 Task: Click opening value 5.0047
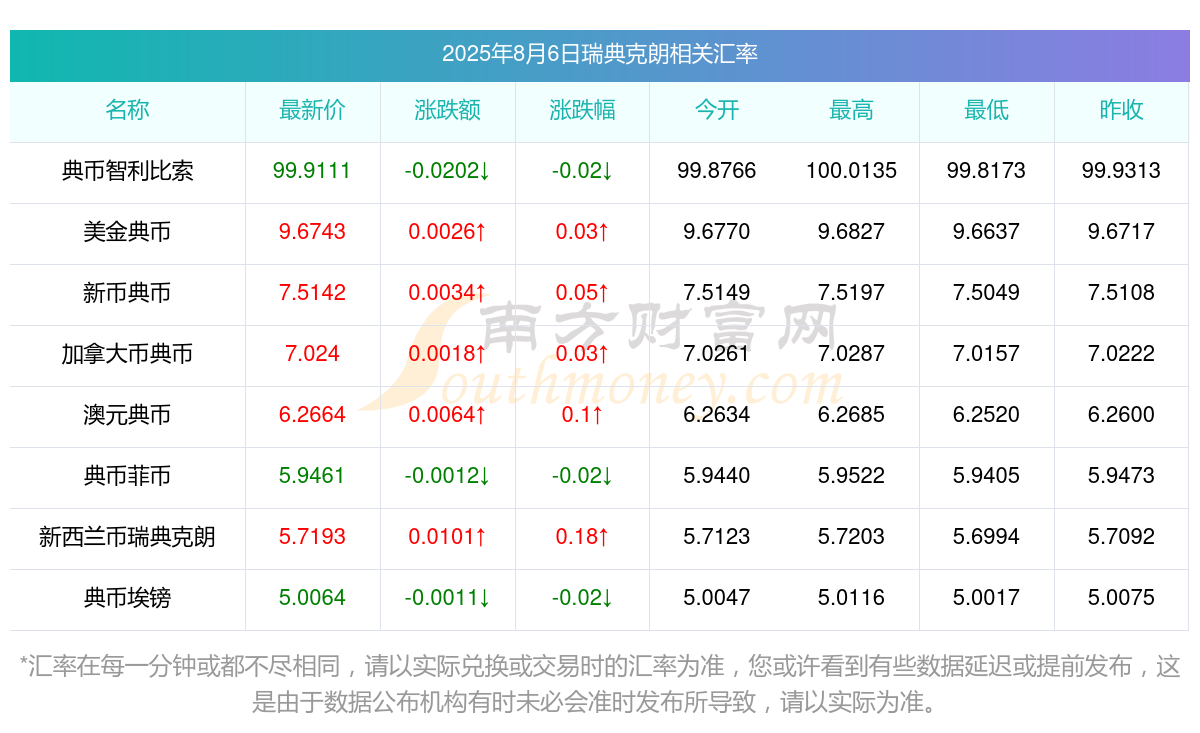tap(717, 598)
